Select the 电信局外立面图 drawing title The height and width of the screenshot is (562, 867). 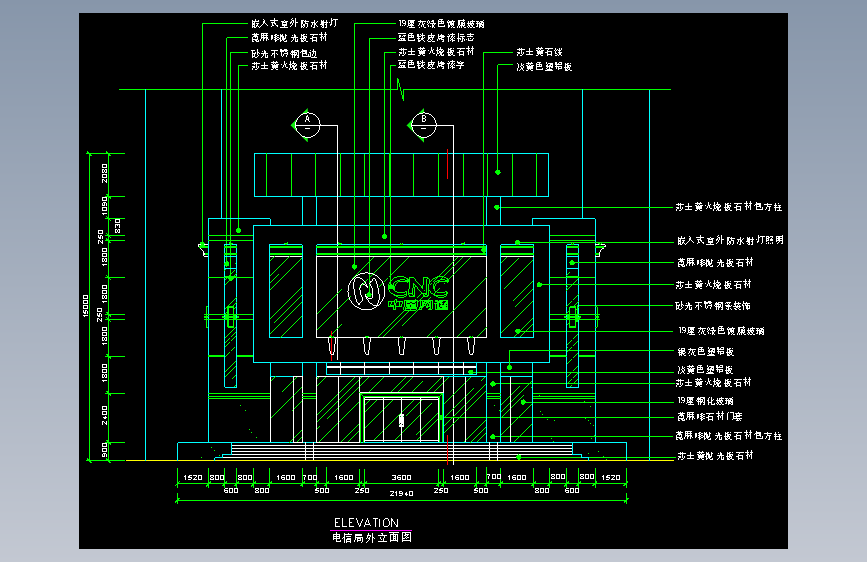click(372, 538)
